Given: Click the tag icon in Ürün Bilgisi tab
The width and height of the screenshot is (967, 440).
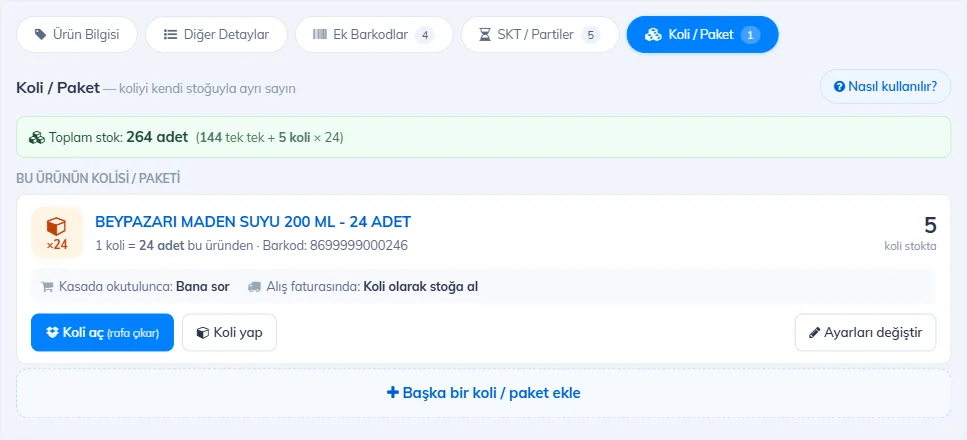Looking at the screenshot, I should pos(41,35).
